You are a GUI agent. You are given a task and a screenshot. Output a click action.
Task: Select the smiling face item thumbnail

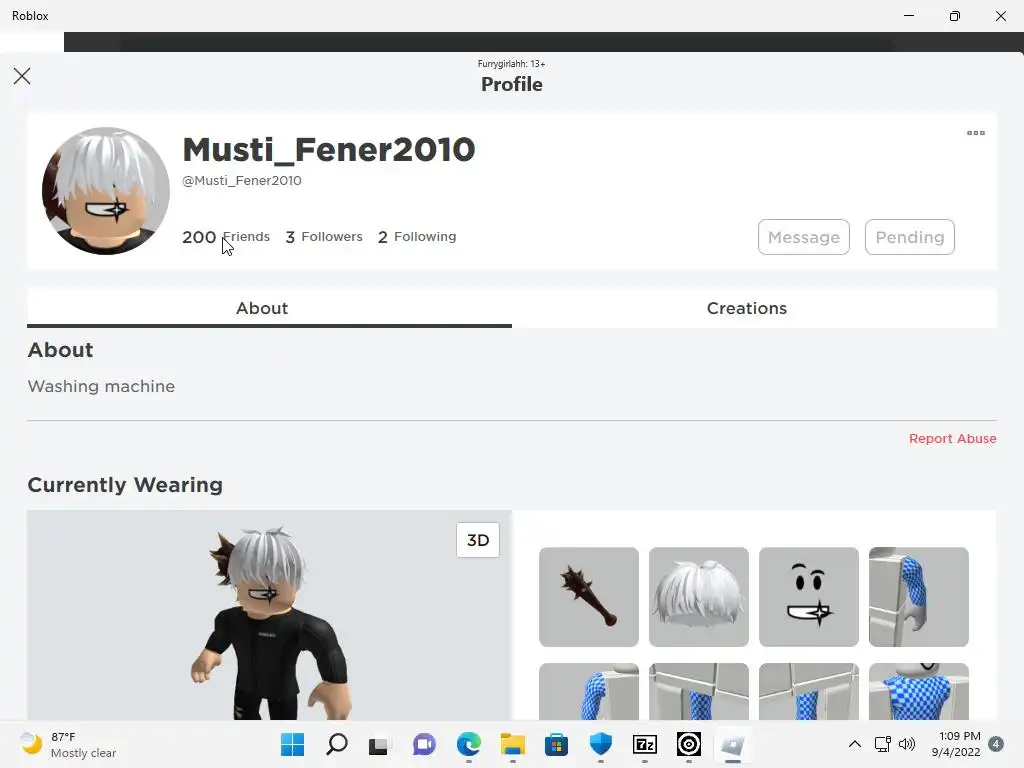809,597
